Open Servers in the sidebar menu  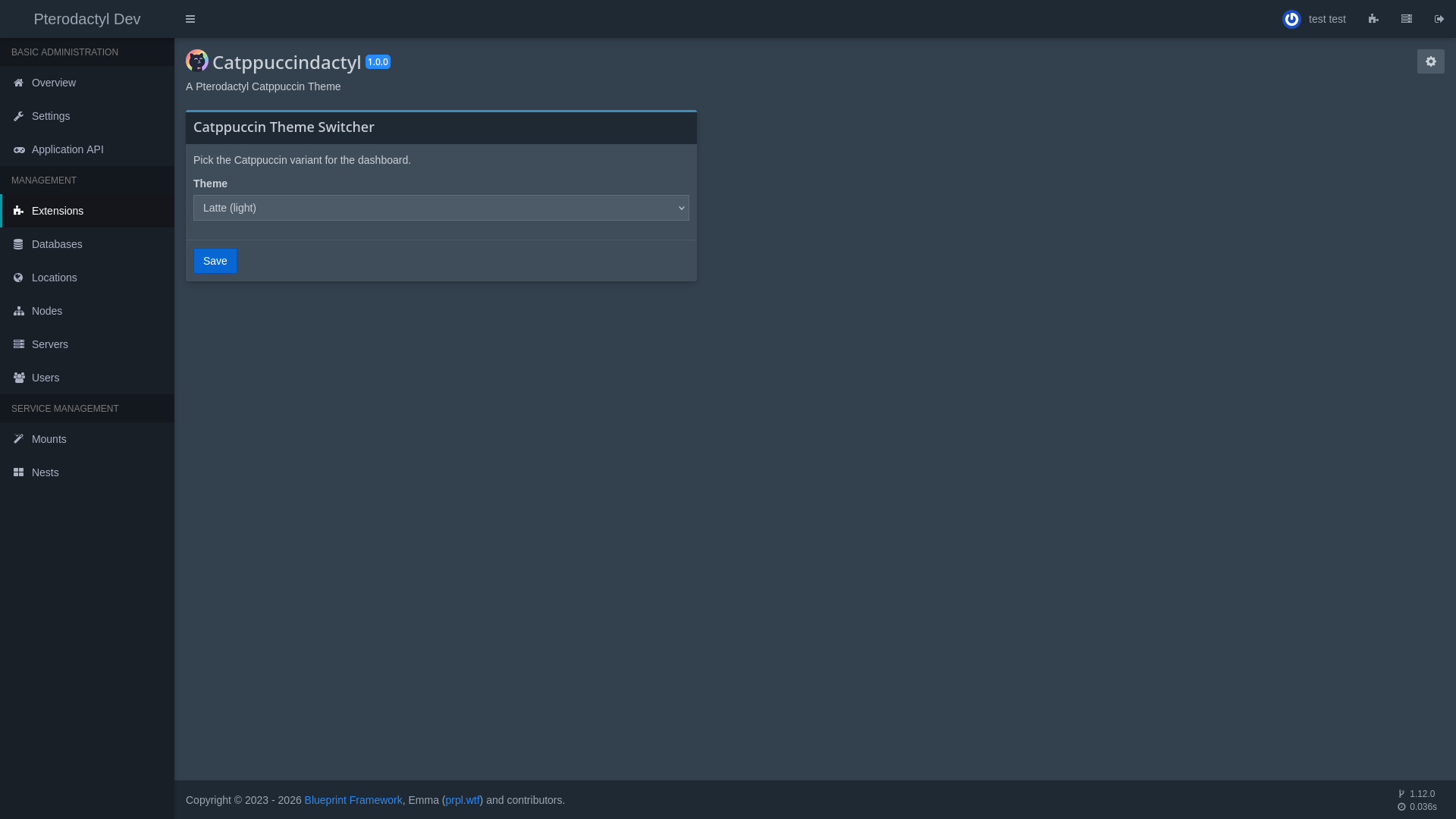(x=50, y=344)
